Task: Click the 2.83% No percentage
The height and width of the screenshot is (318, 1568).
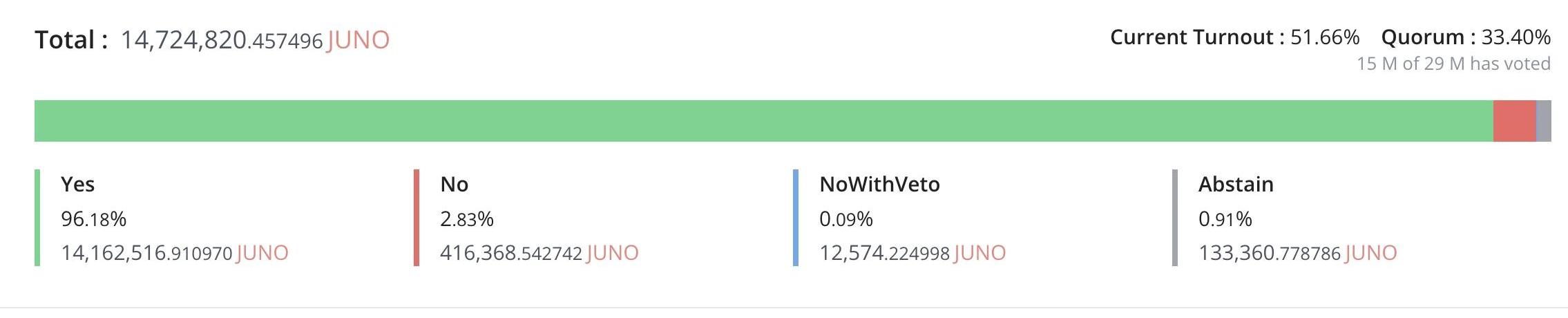Action: [x=467, y=219]
